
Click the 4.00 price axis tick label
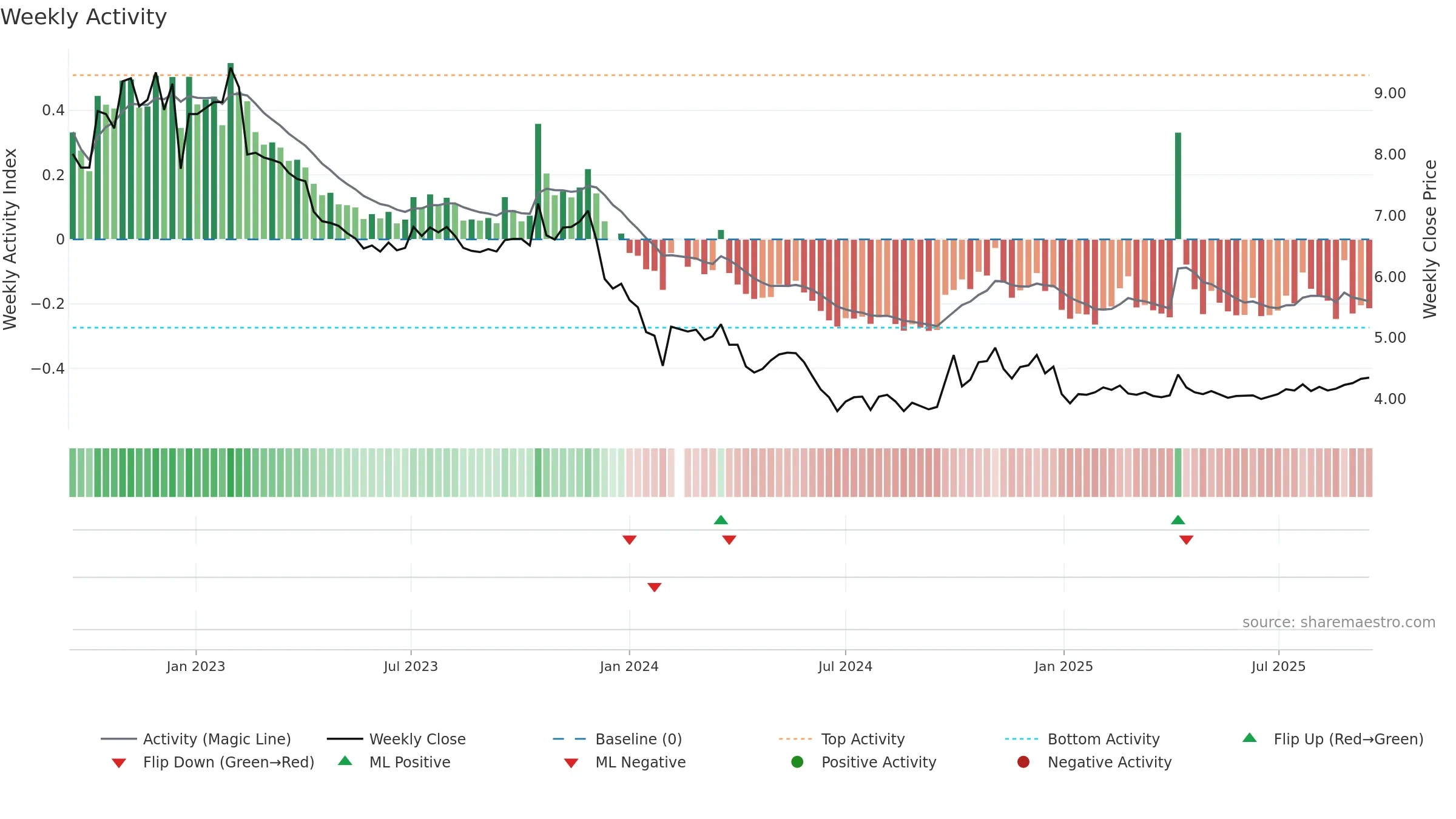tap(1390, 399)
